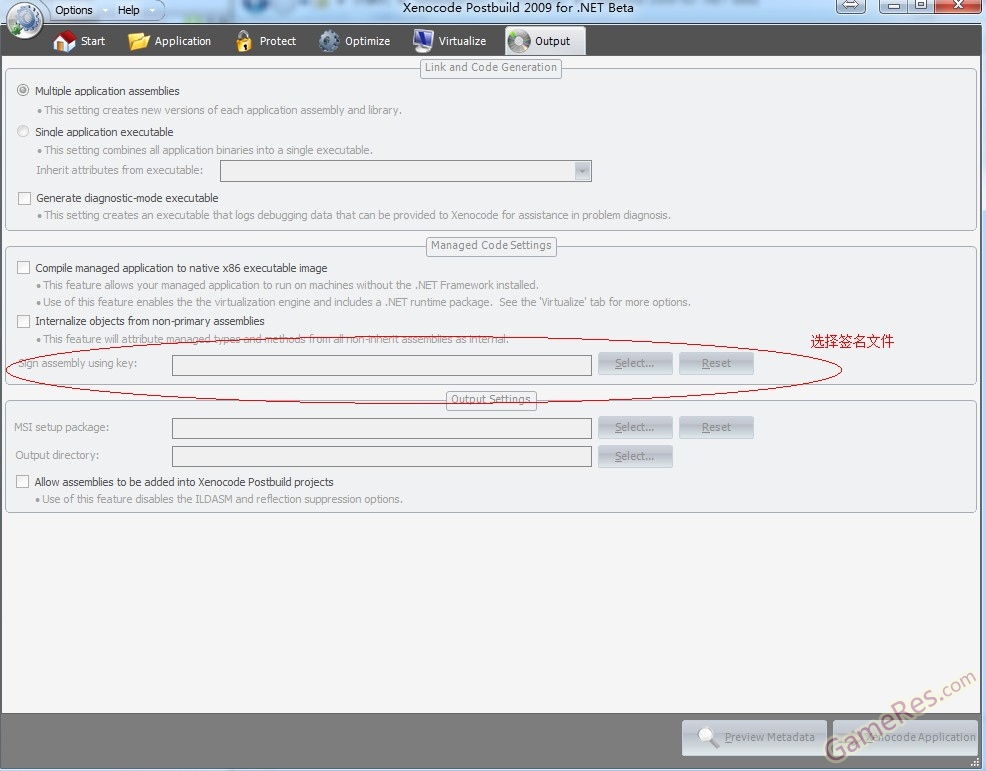986x771 pixels.
Task: Select Single application executable option
Action: click(x=23, y=131)
